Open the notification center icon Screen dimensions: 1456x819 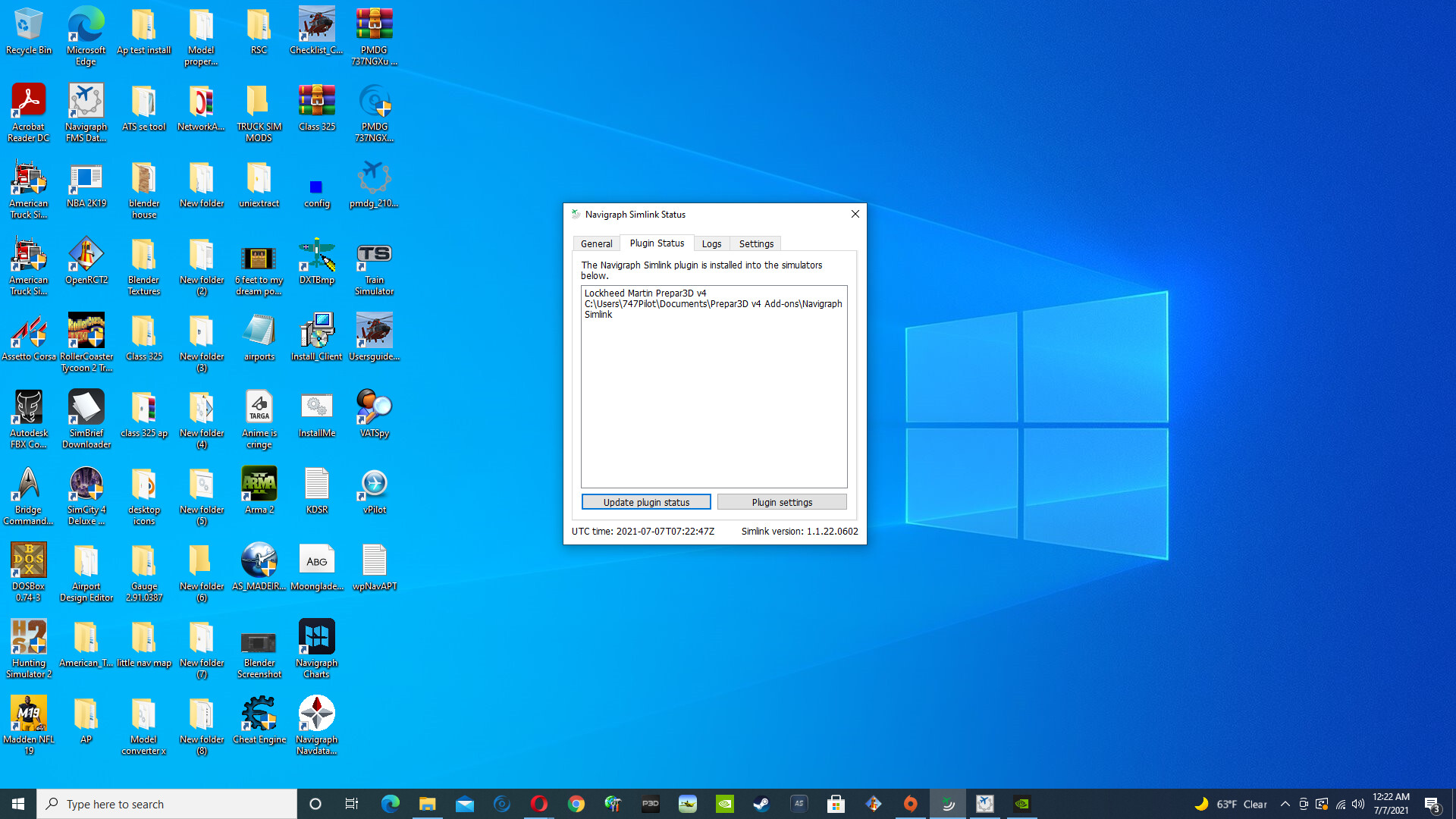click(x=1432, y=804)
